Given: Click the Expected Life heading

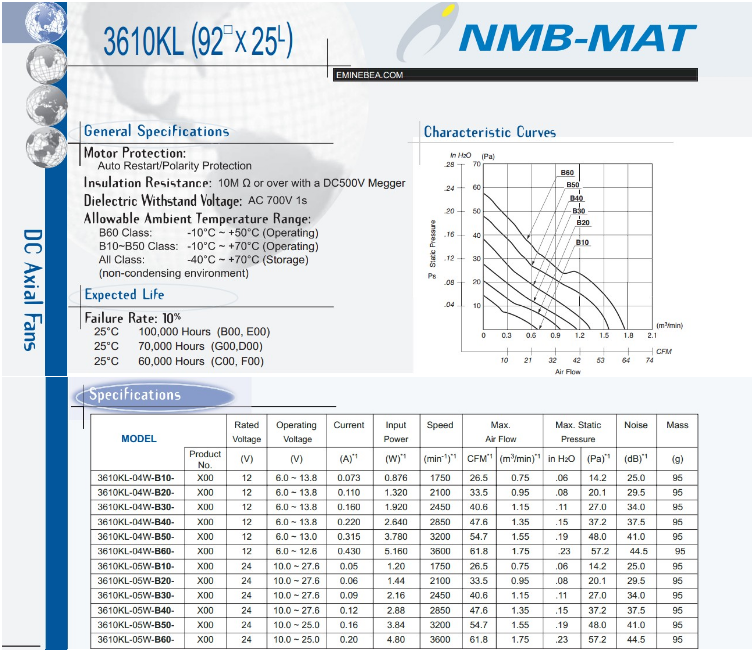Looking at the screenshot, I should (x=124, y=294).
